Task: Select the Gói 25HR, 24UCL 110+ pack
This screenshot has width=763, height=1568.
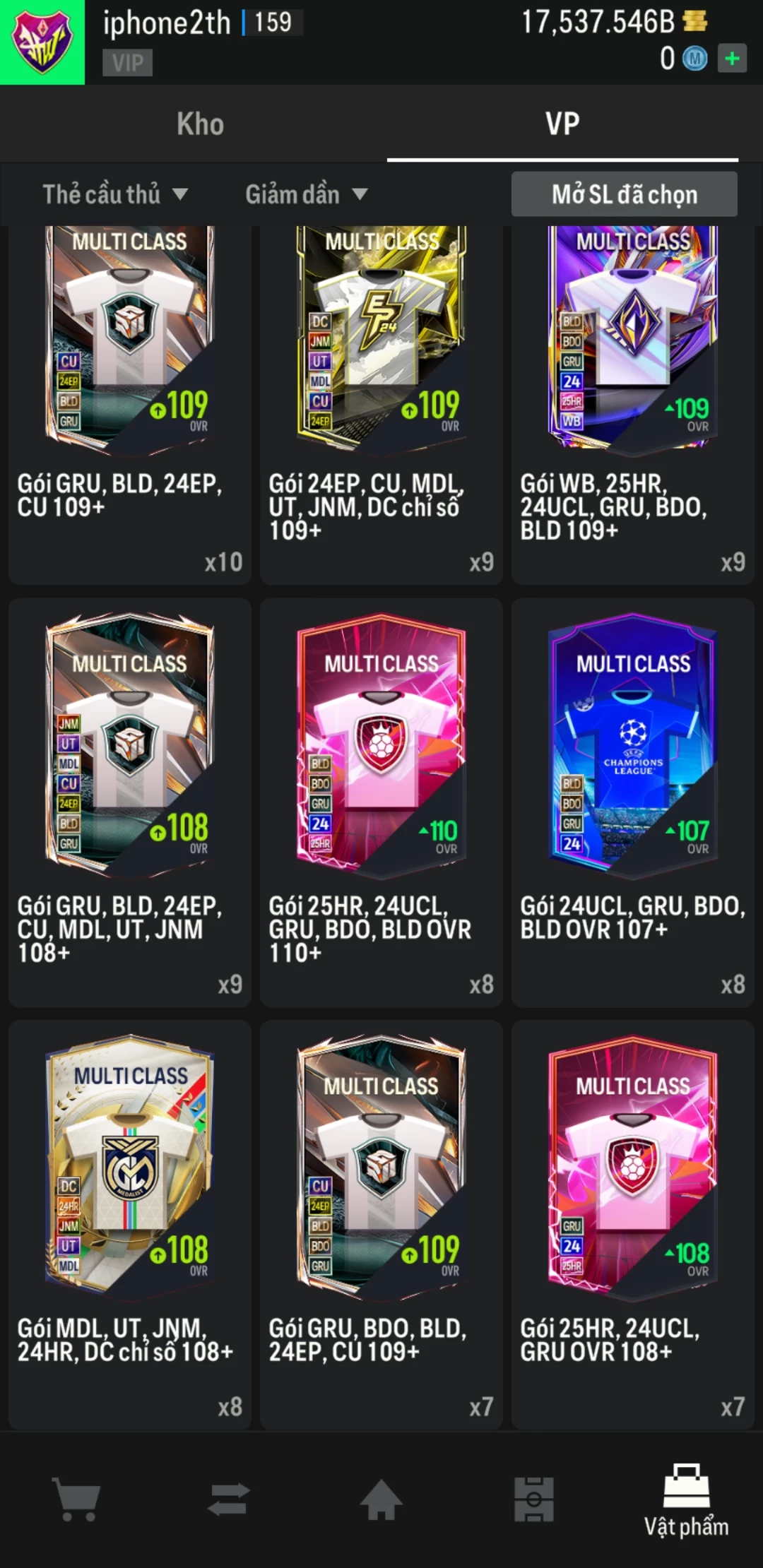Action: [381, 802]
